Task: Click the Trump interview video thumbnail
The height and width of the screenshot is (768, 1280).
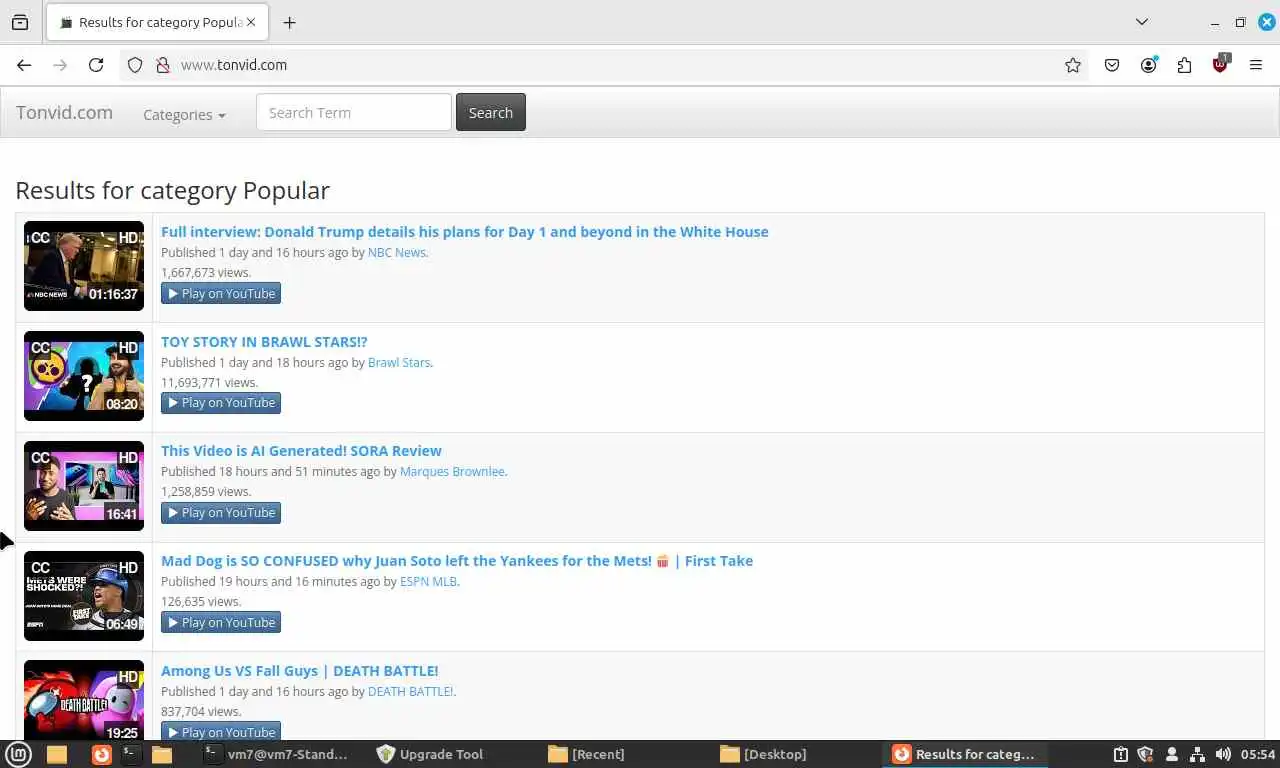Action: (x=84, y=266)
